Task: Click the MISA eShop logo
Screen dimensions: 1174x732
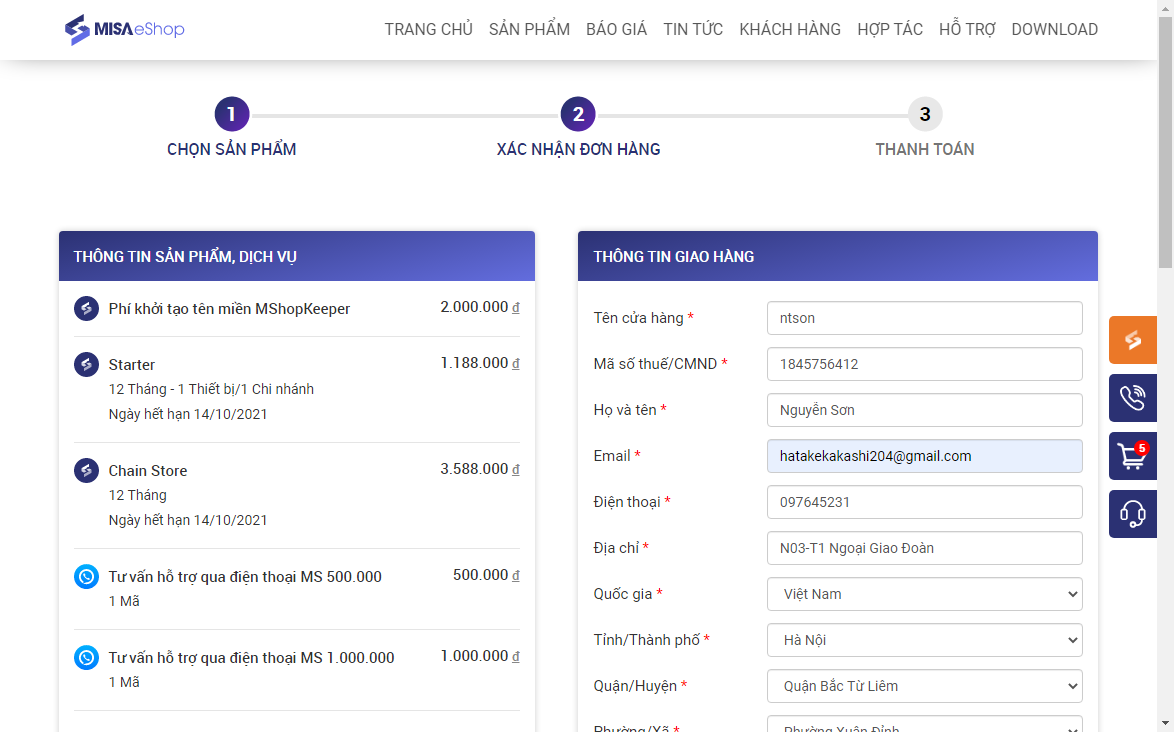Action: [124, 29]
